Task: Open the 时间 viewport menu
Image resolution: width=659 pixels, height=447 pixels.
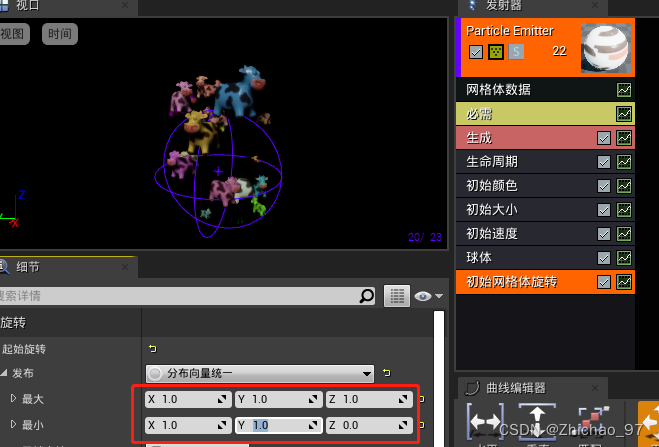Action: coord(60,34)
